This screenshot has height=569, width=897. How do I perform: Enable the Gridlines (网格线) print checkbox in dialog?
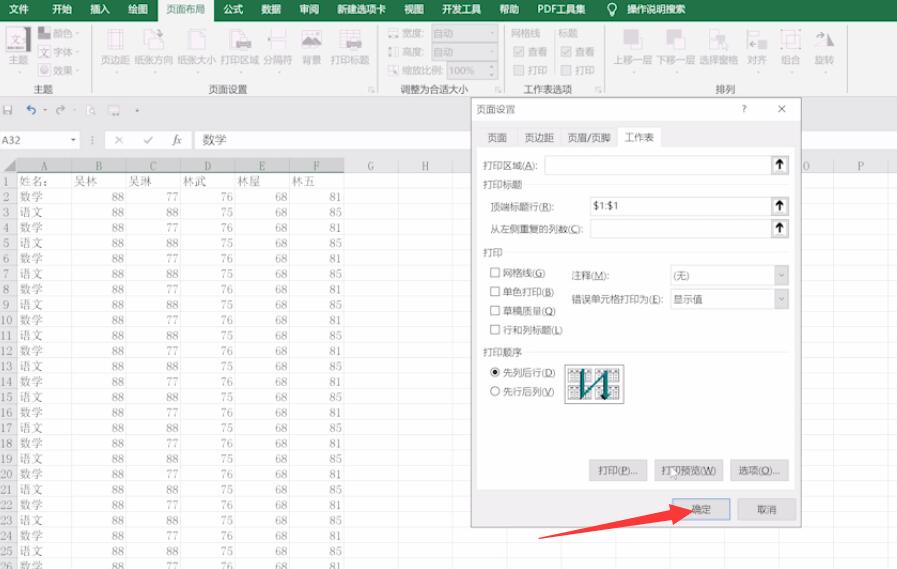pyautogui.click(x=495, y=273)
